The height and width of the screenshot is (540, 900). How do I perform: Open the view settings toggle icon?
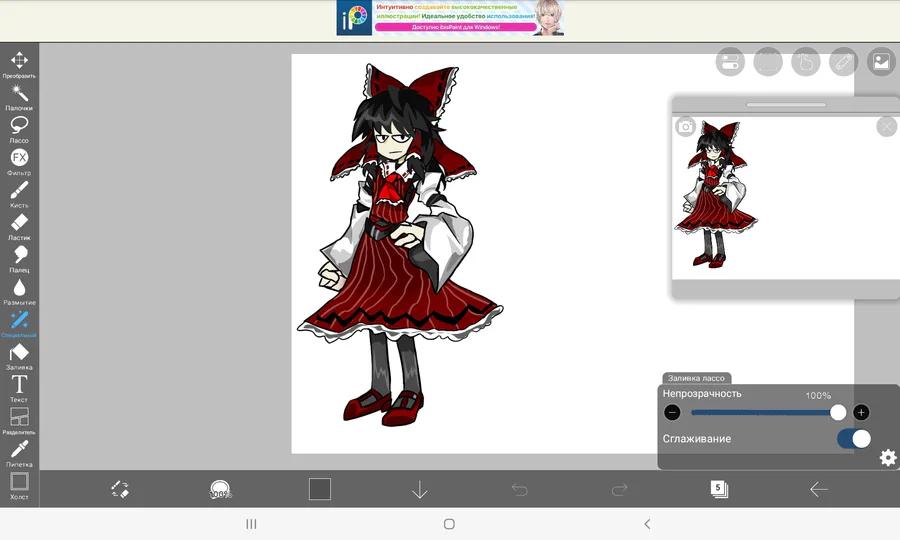coord(730,61)
